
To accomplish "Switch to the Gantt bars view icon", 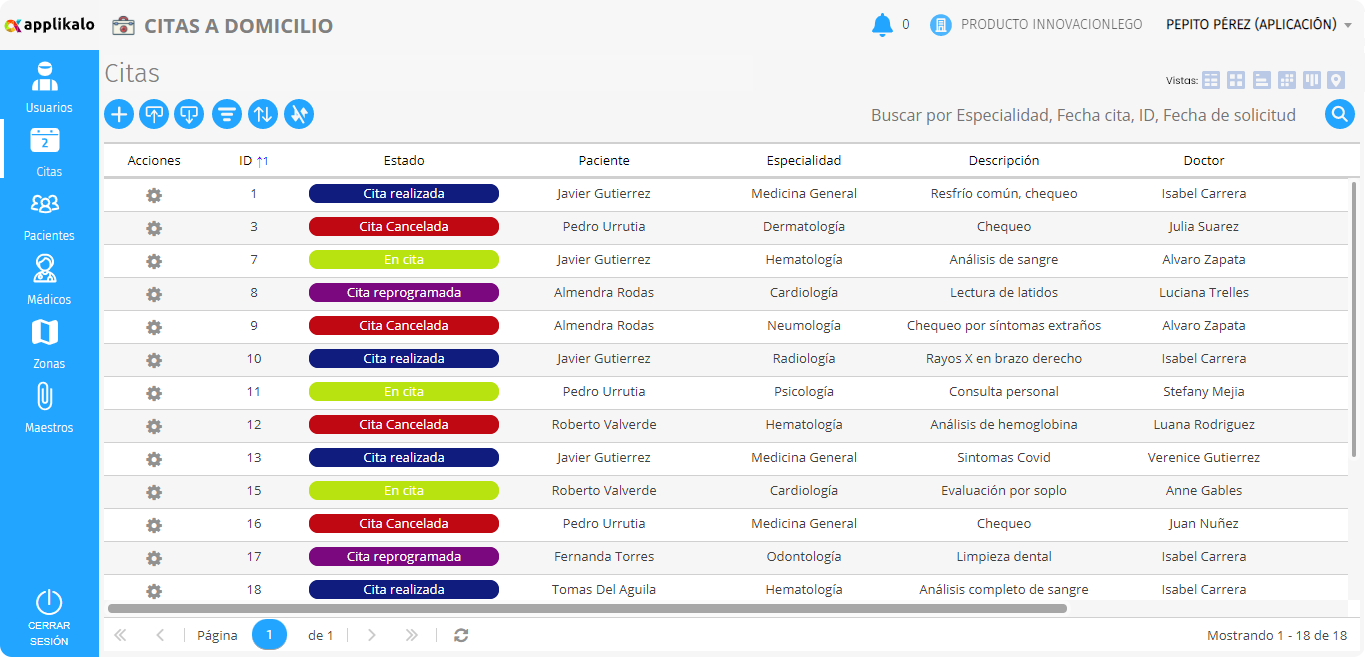I will (x=1261, y=80).
